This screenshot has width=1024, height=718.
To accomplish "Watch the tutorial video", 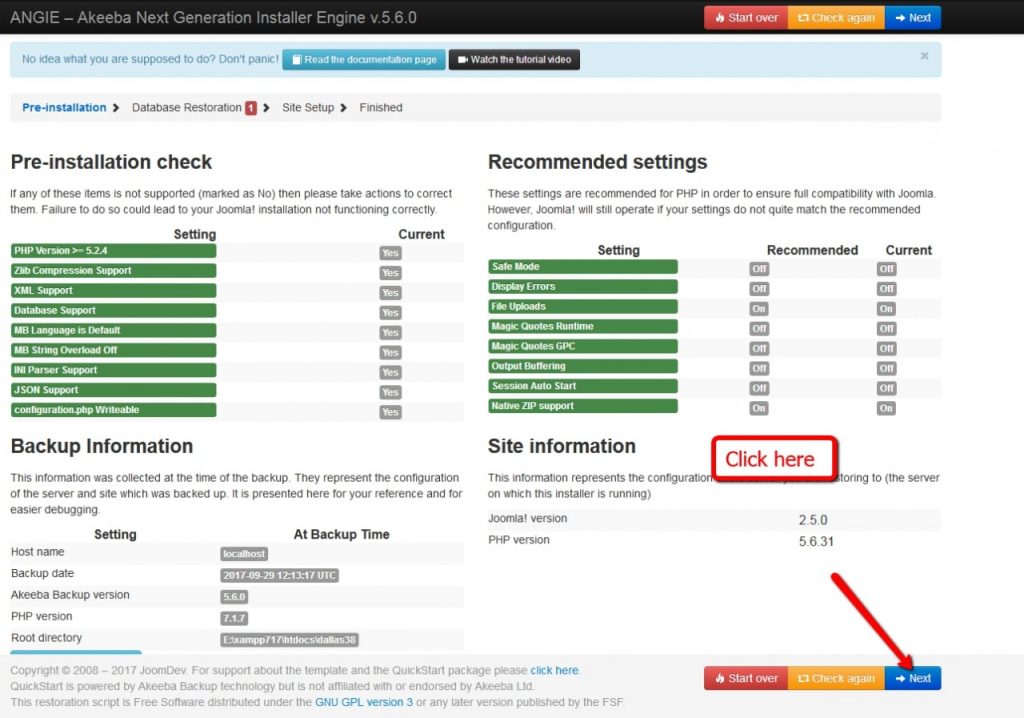I will 512,59.
